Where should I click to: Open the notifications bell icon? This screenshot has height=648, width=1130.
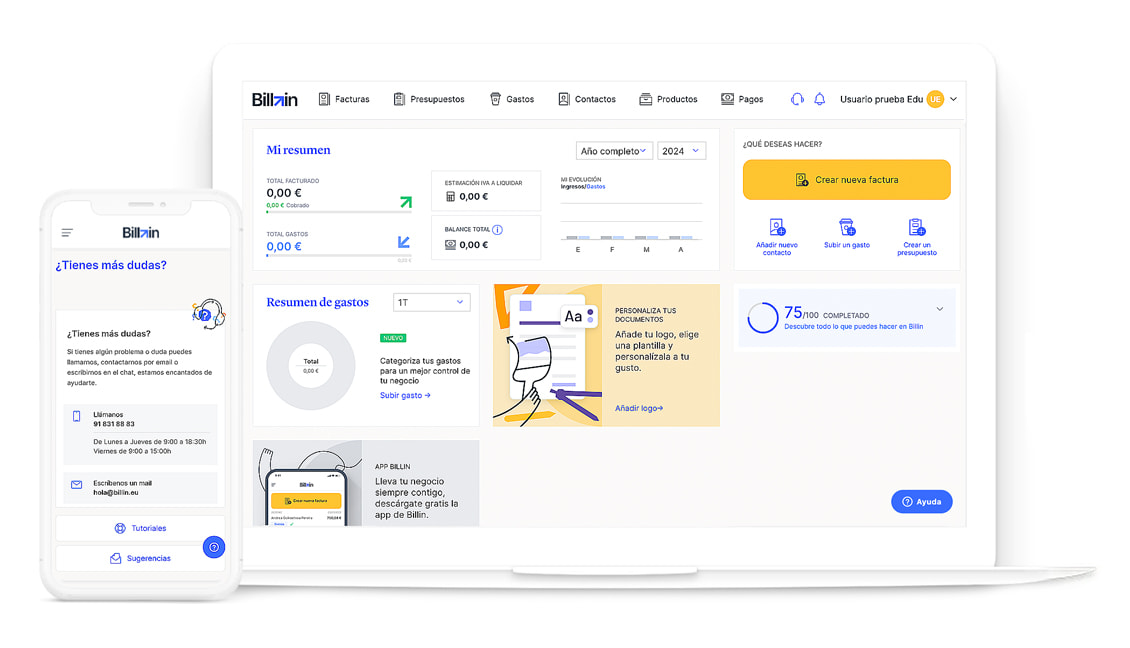819,99
